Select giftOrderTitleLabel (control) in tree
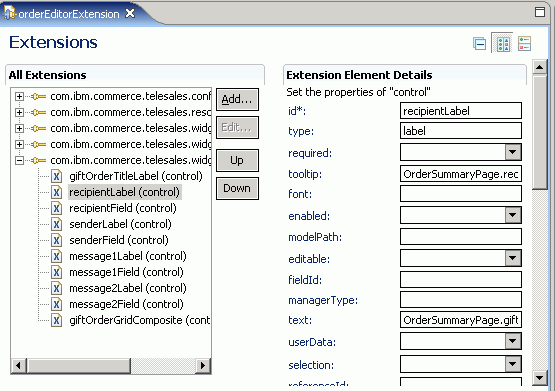Viewport: 555px width, 391px height. pos(136,176)
